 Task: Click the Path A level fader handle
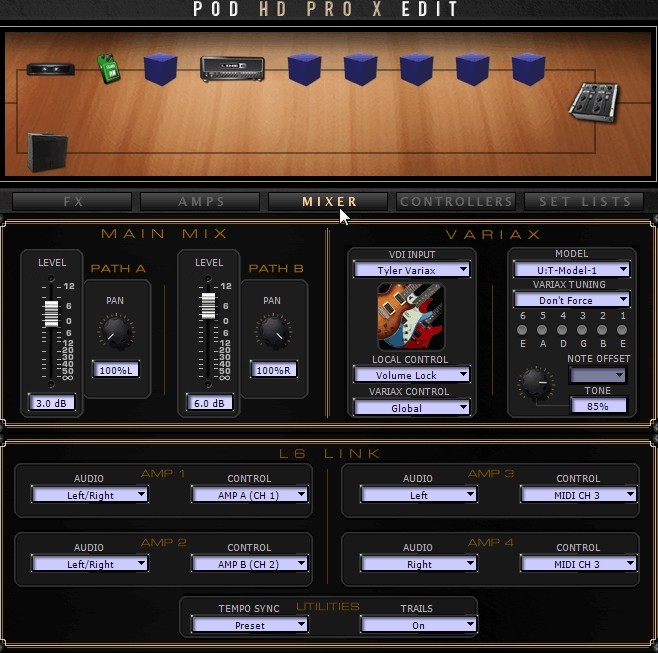coord(51,313)
